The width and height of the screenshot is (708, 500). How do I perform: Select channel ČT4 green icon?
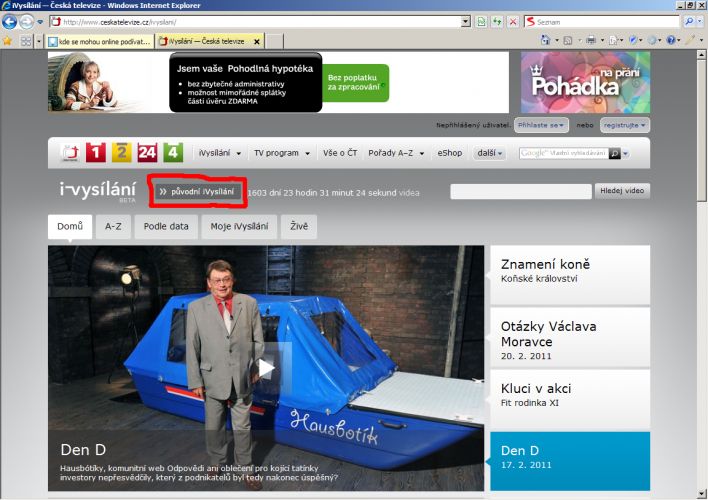coord(173,153)
